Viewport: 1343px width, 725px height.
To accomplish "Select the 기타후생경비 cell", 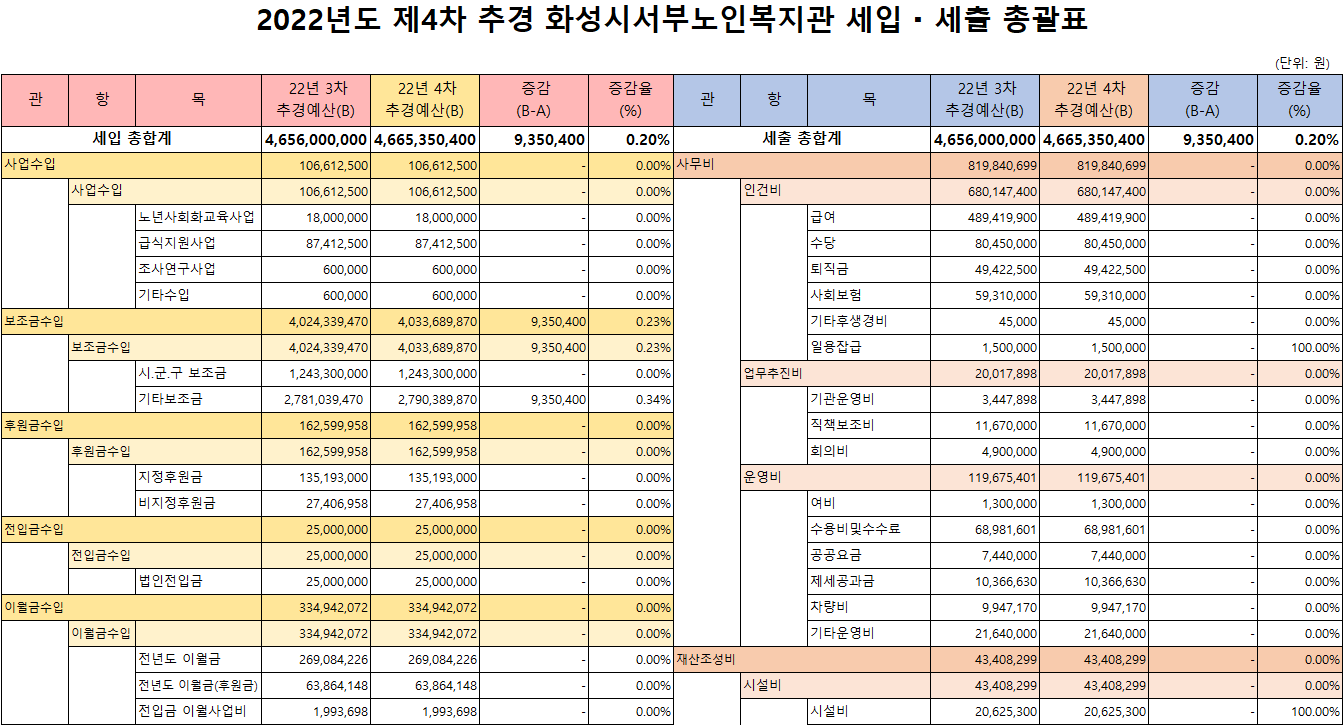I will (x=848, y=321).
